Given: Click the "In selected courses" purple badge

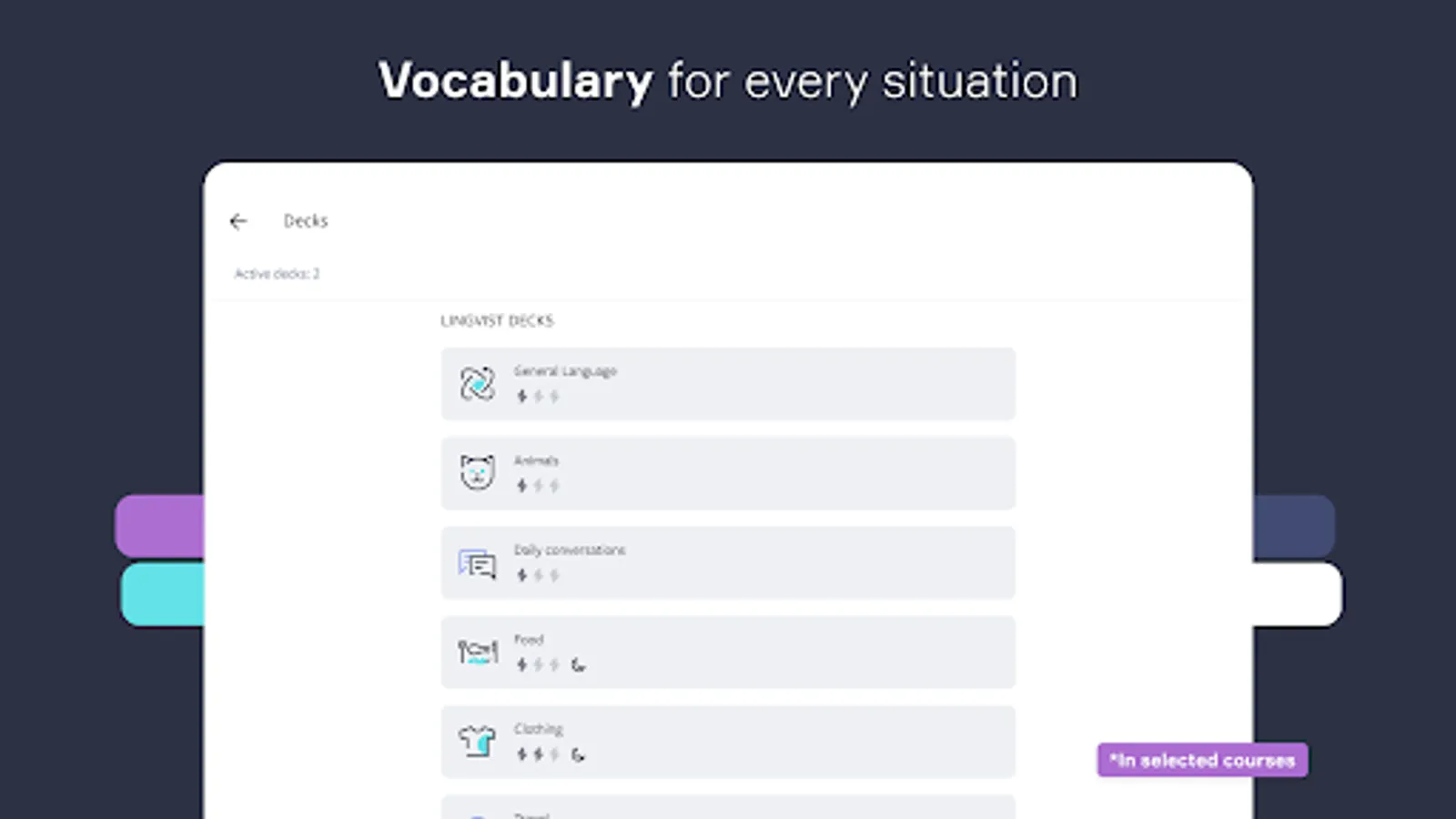Looking at the screenshot, I should 1202,760.
